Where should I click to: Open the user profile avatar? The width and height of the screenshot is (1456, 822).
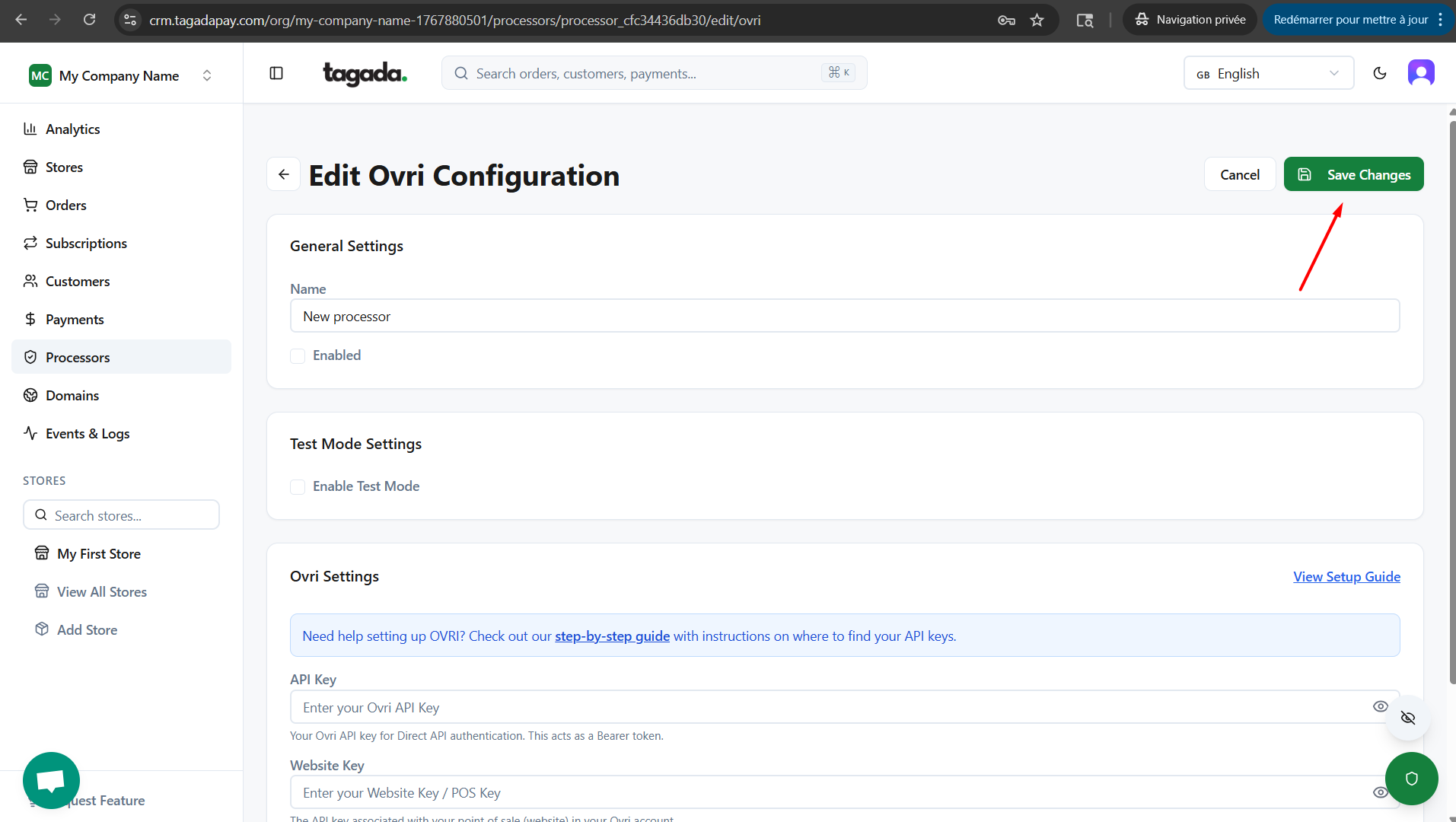point(1420,73)
